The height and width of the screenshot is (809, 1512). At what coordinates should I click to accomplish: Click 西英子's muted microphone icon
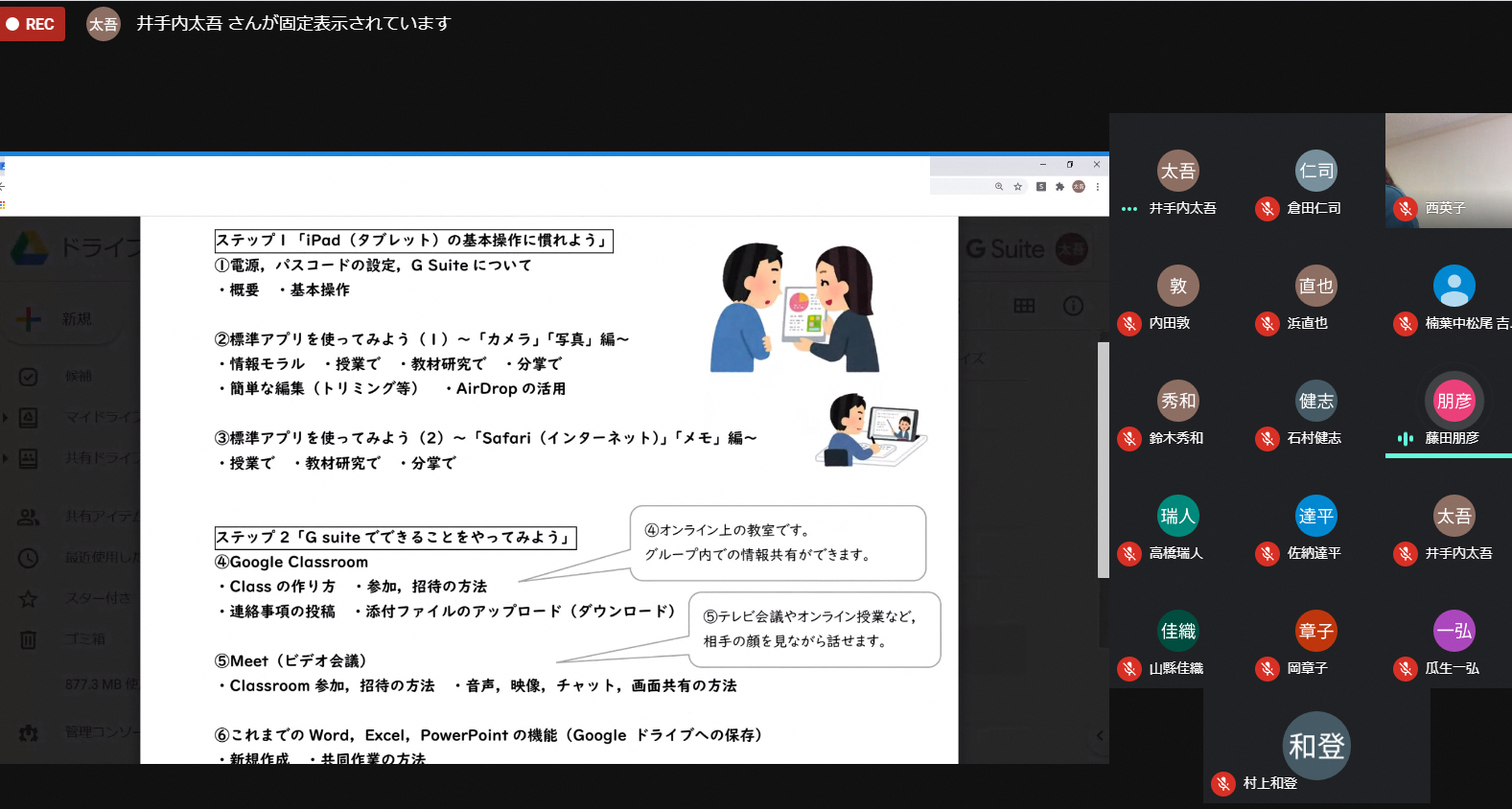1406,208
